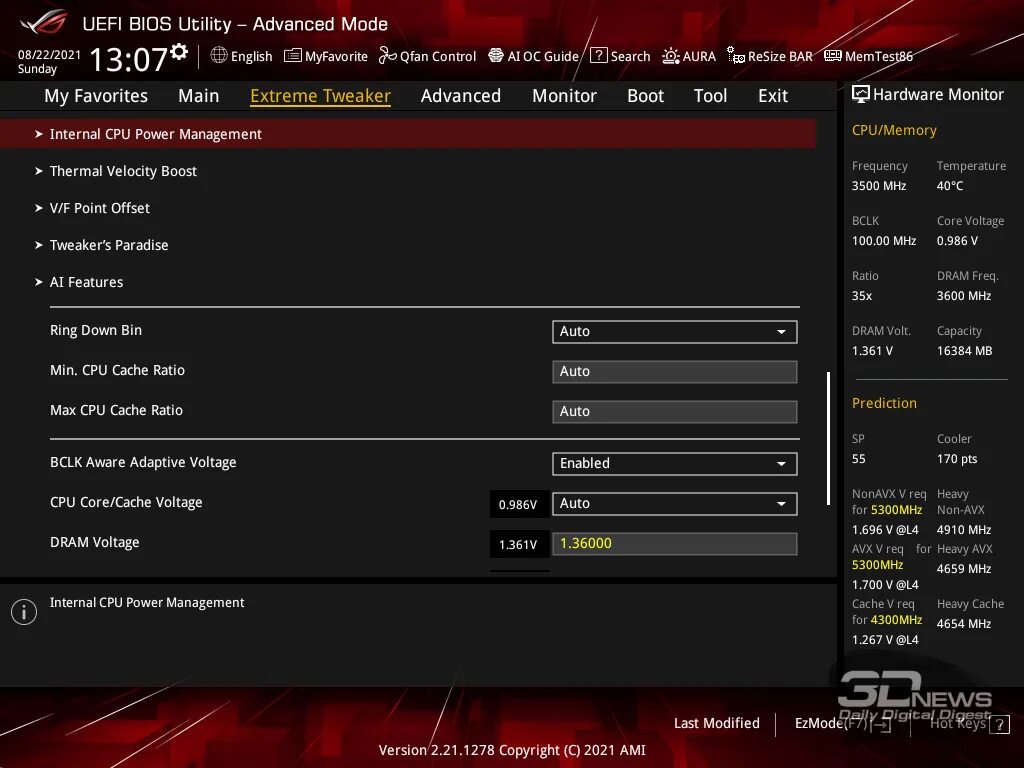Select the Extreme Tweaker tab
The height and width of the screenshot is (768, 1024).
click(x=321, y=96)
